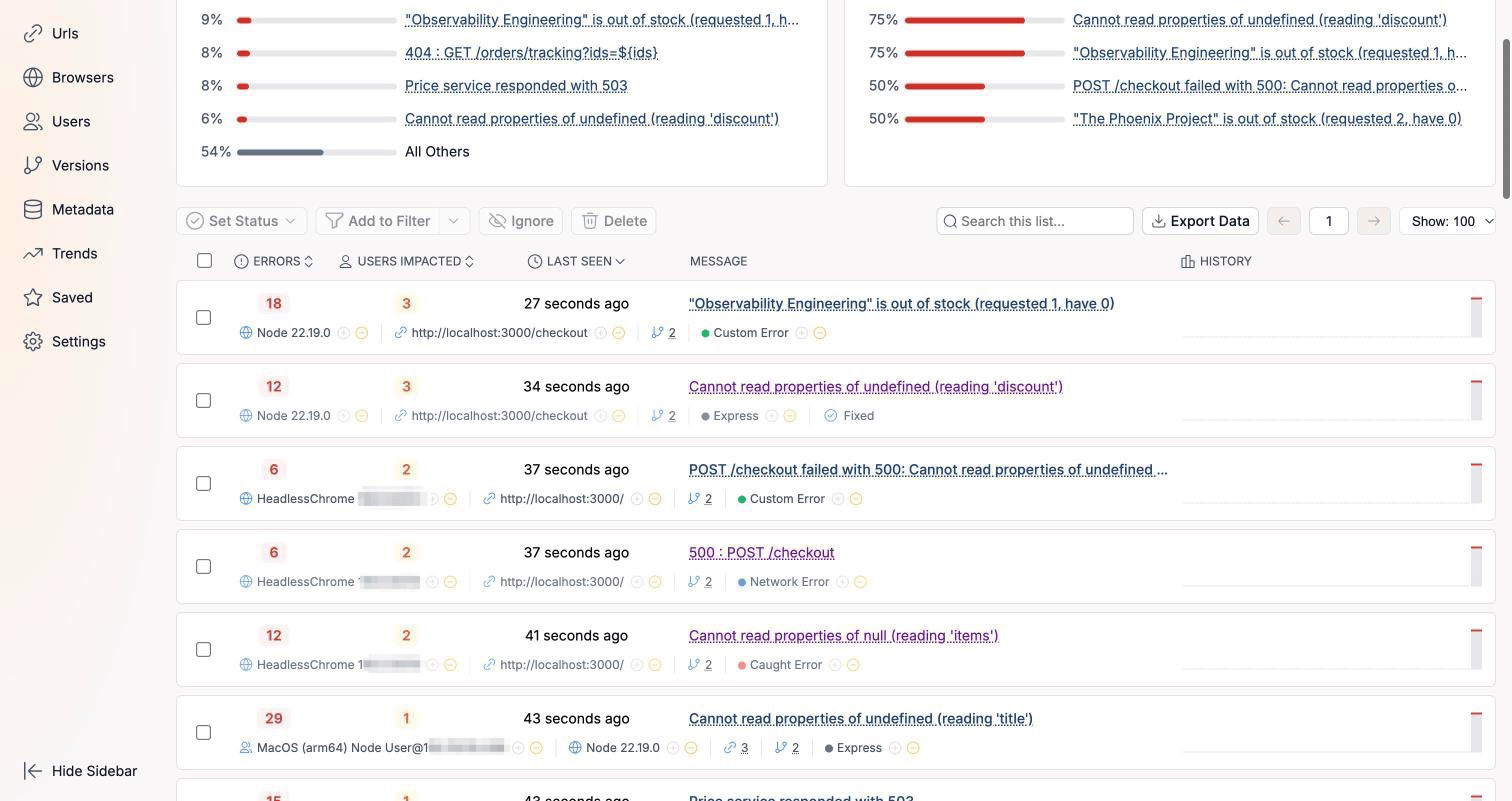Select the 'items' null error row checkbox
This screenshot has width=1512, height=801.
pos(203,649)
